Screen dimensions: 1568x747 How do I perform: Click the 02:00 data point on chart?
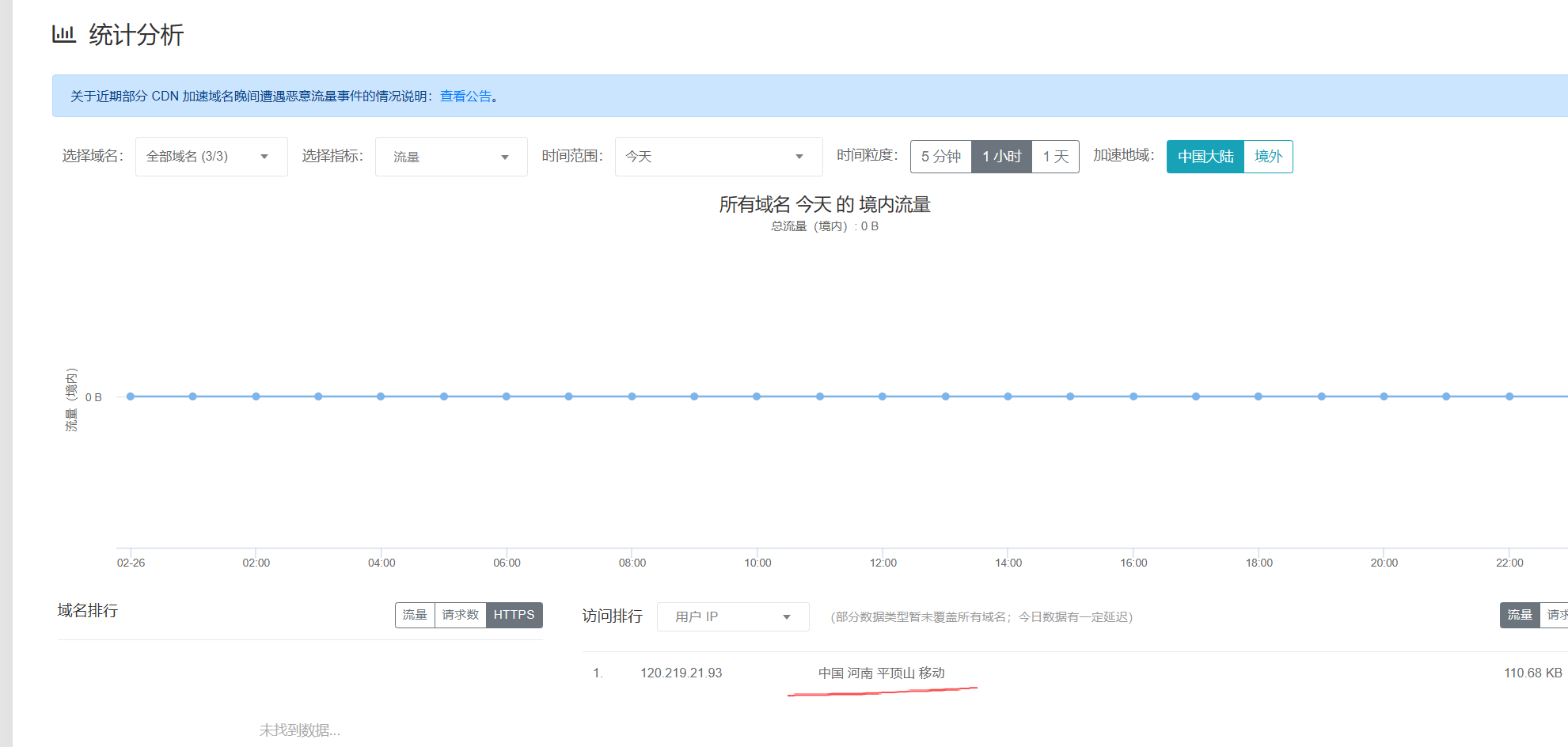256,396
